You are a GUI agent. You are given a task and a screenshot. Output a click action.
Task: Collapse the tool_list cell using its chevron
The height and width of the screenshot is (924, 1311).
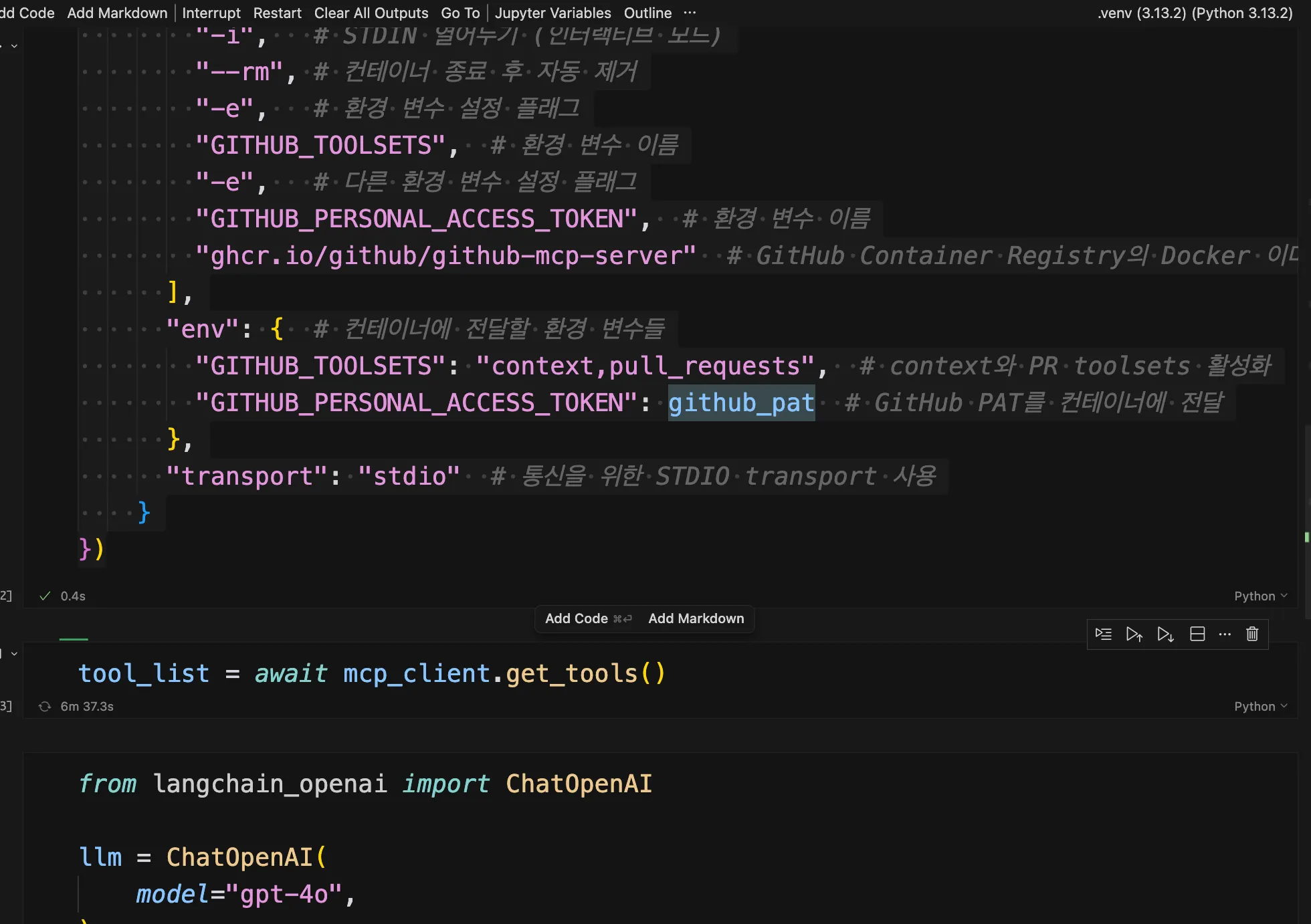[14, 654]
